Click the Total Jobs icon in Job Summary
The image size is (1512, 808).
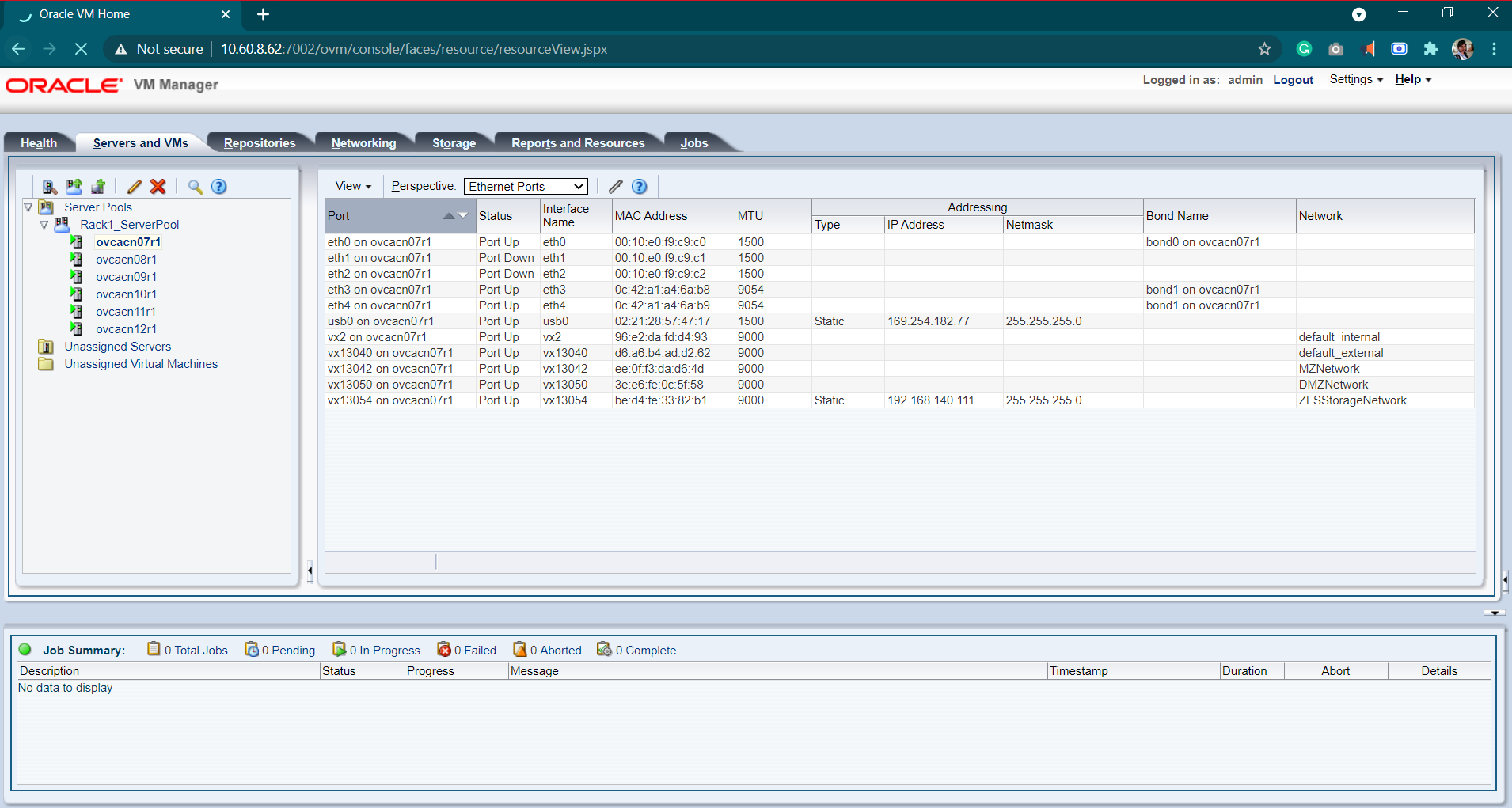tap(154, 649)
